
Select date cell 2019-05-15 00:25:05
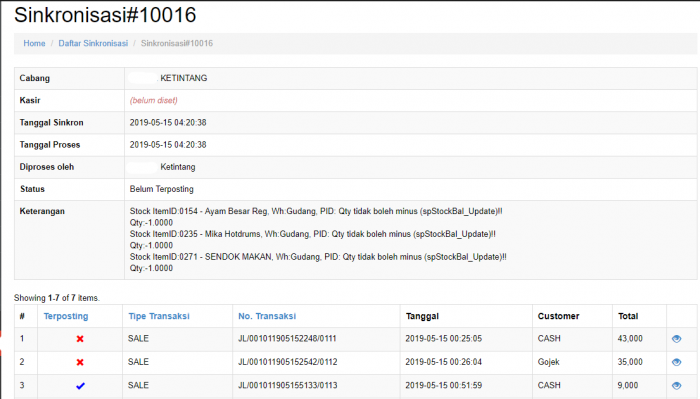[x=444, y=339]
